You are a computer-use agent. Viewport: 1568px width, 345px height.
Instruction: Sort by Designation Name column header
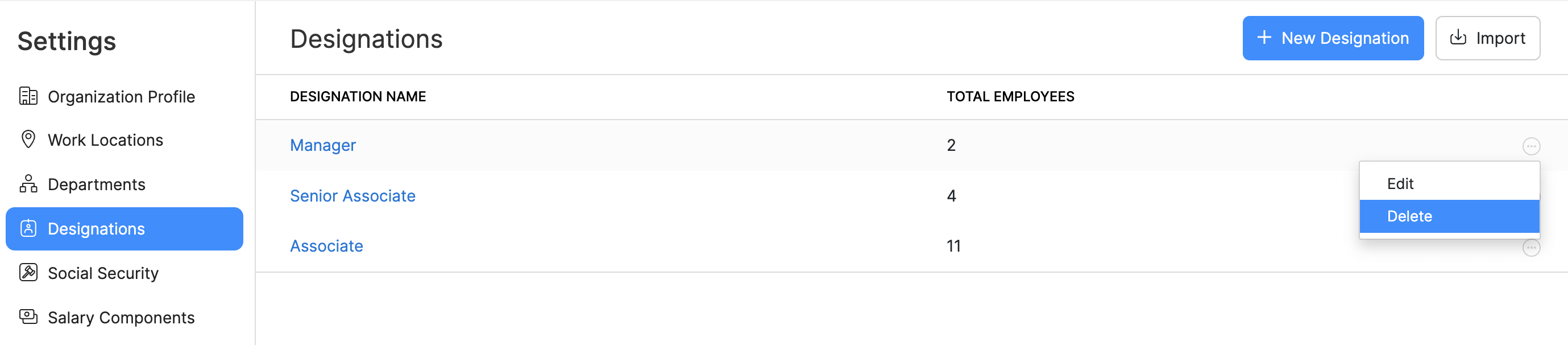pyautogui.click(x=358, y=96)
